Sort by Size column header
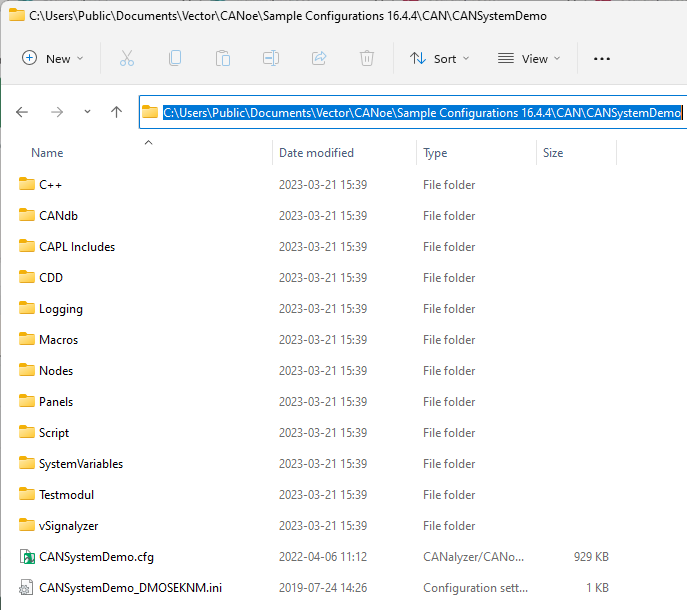Screen dimensions: 687x610 coord(553,153)
